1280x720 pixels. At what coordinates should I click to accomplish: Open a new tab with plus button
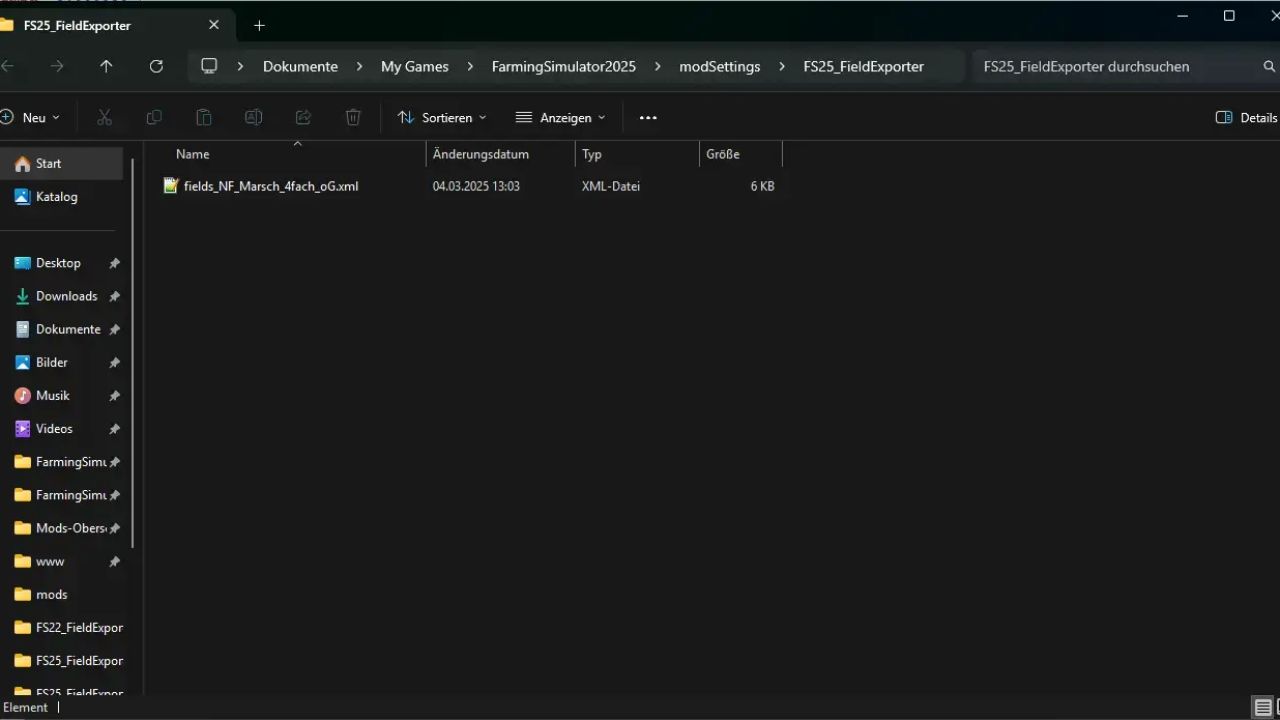click(259, 25)
